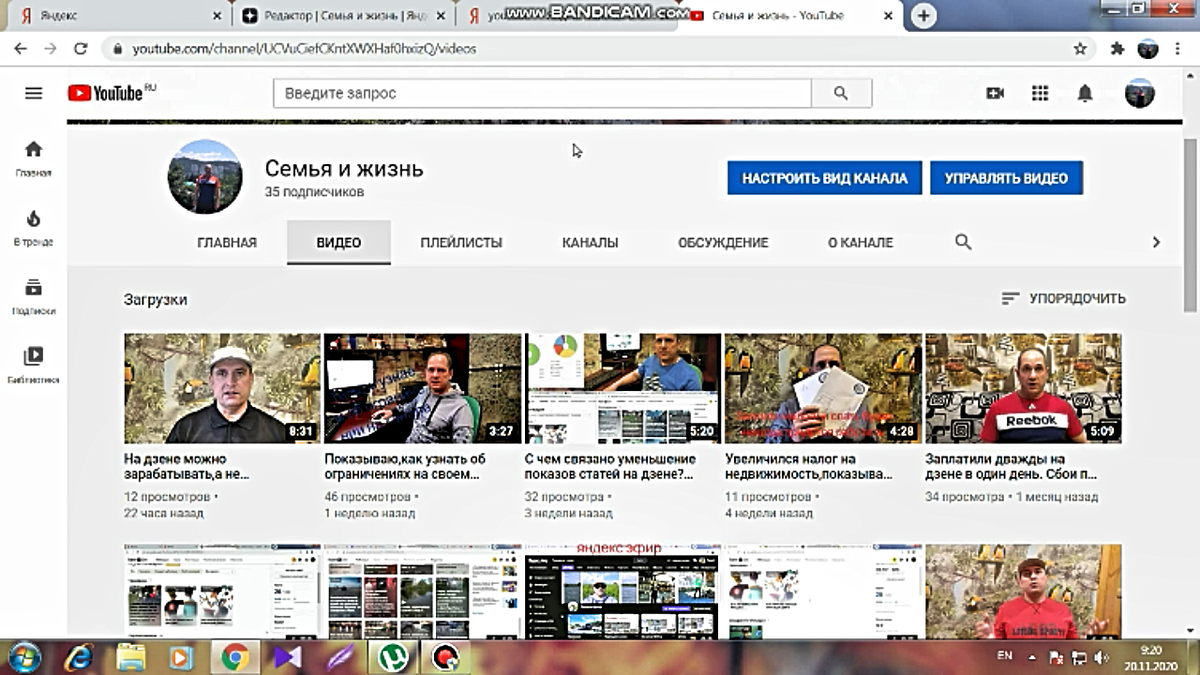Open the YouTube hamburger guide menu

[34, 93]
